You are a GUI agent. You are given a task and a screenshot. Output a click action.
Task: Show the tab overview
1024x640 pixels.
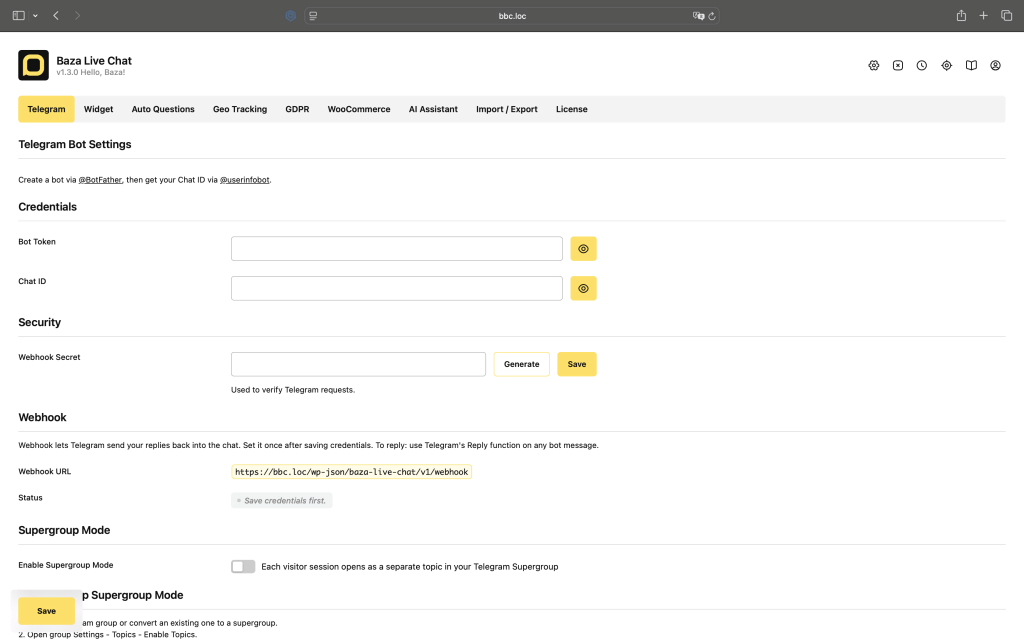pyautogui.click(x=1006, y=16)
